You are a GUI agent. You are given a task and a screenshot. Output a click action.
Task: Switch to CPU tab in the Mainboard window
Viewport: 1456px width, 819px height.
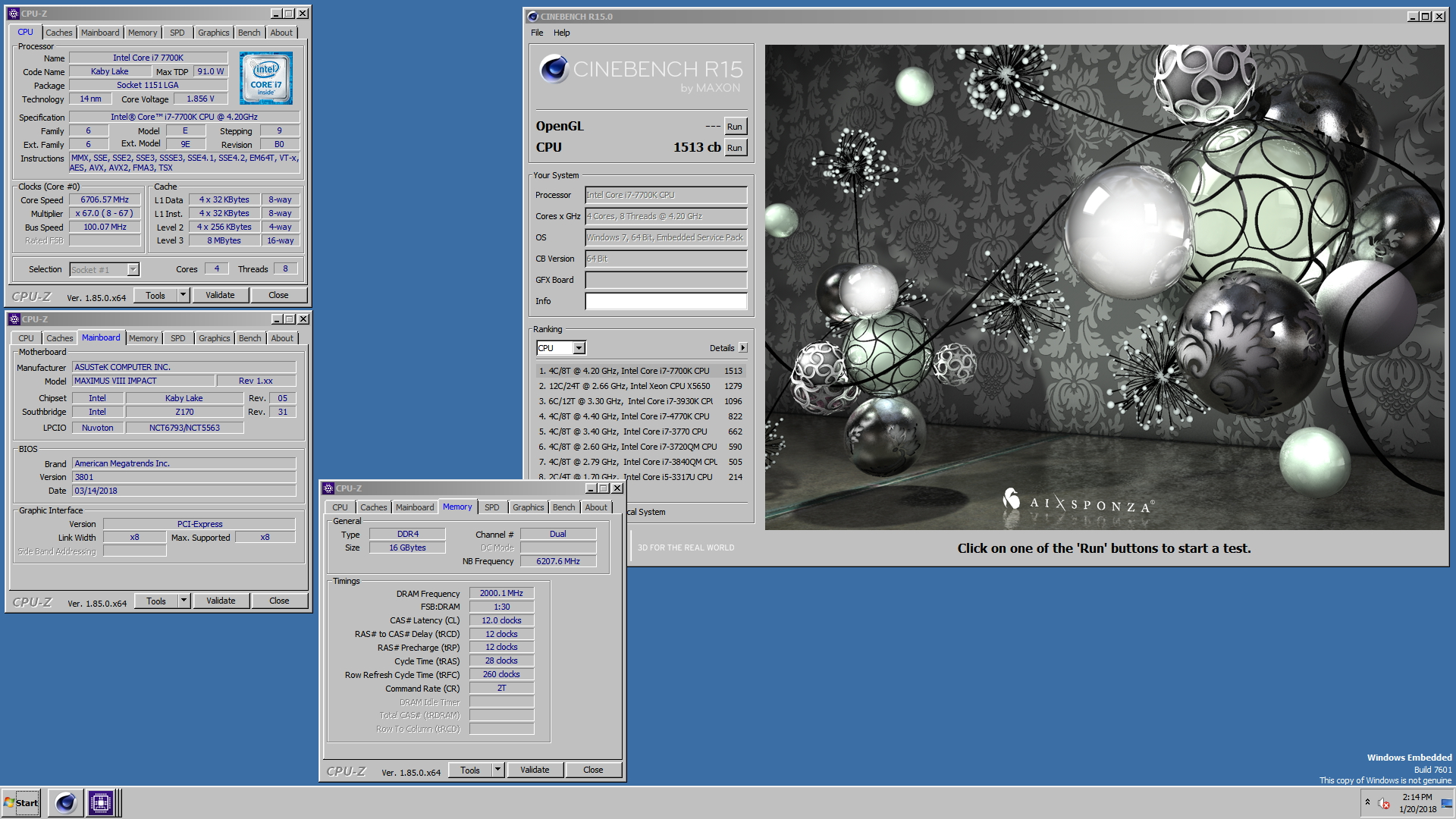tap(26, 338)
